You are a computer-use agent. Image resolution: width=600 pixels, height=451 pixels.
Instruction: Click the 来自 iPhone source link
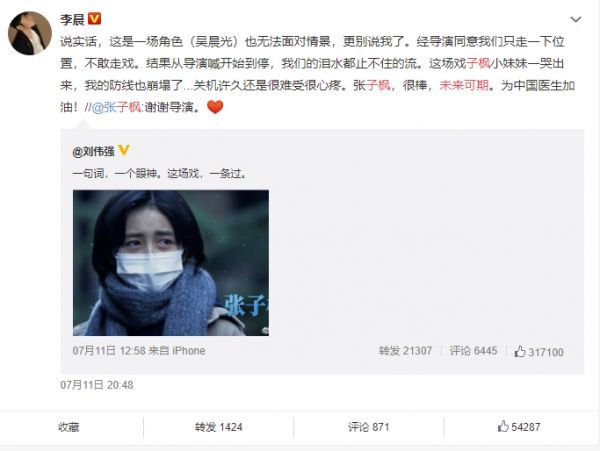pos(177,351)
